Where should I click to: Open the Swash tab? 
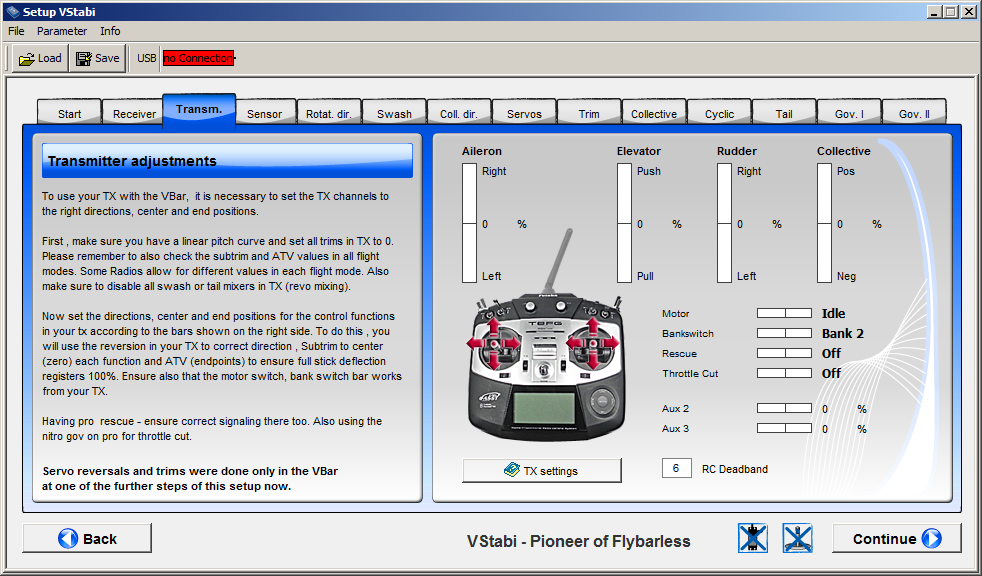(395, 113)
